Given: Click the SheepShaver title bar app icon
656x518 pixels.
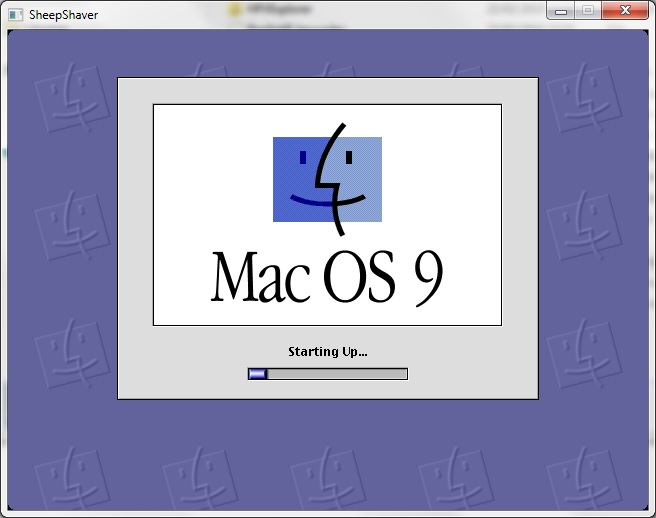Looking at the screenshot, I should tap(15, 15).
